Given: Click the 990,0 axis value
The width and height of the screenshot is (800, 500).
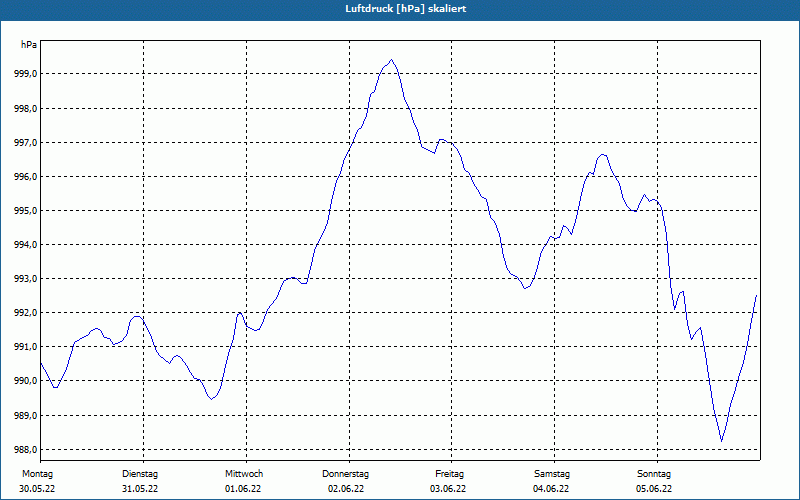Looking at the screenshot, I should [x=26, y=381].
